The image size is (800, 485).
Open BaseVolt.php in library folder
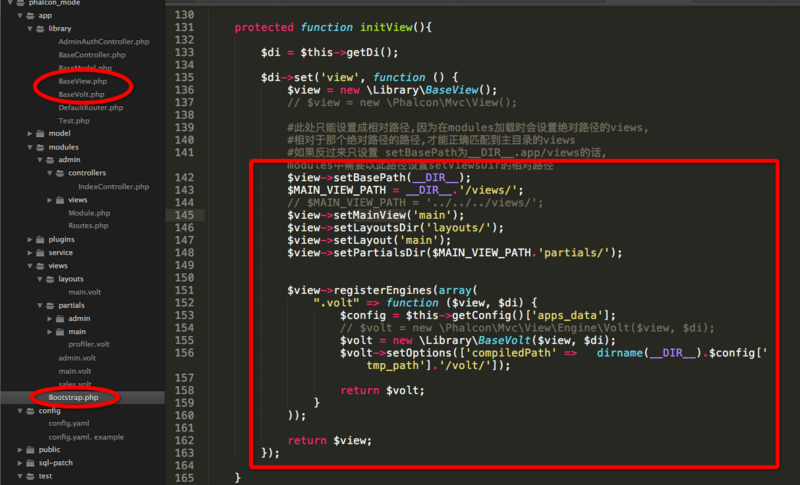coord(81,94)
